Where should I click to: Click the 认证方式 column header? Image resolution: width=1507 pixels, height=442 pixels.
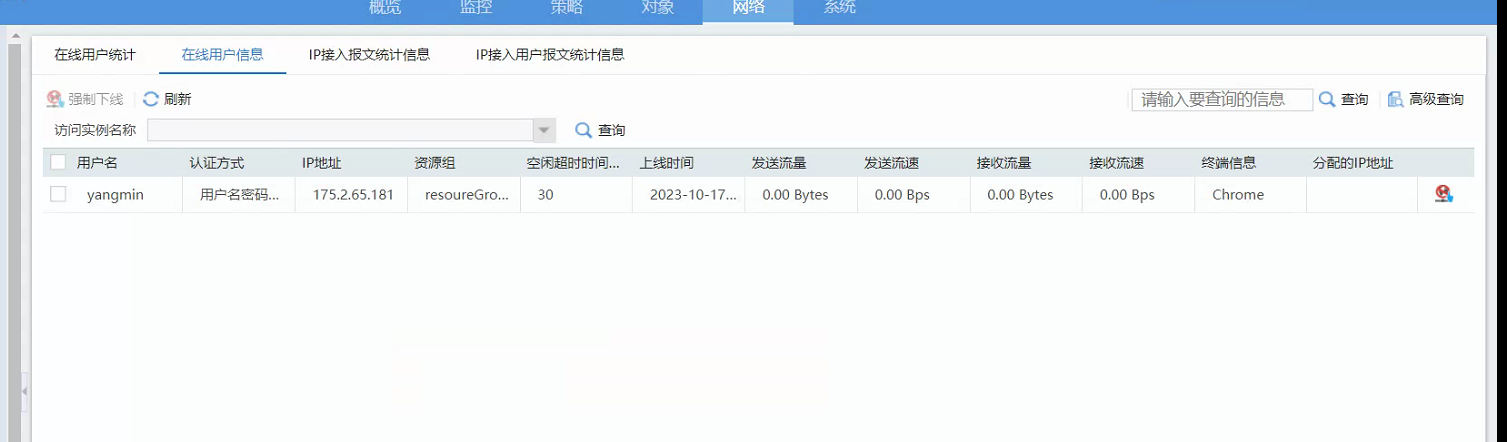tap(216, 162)
